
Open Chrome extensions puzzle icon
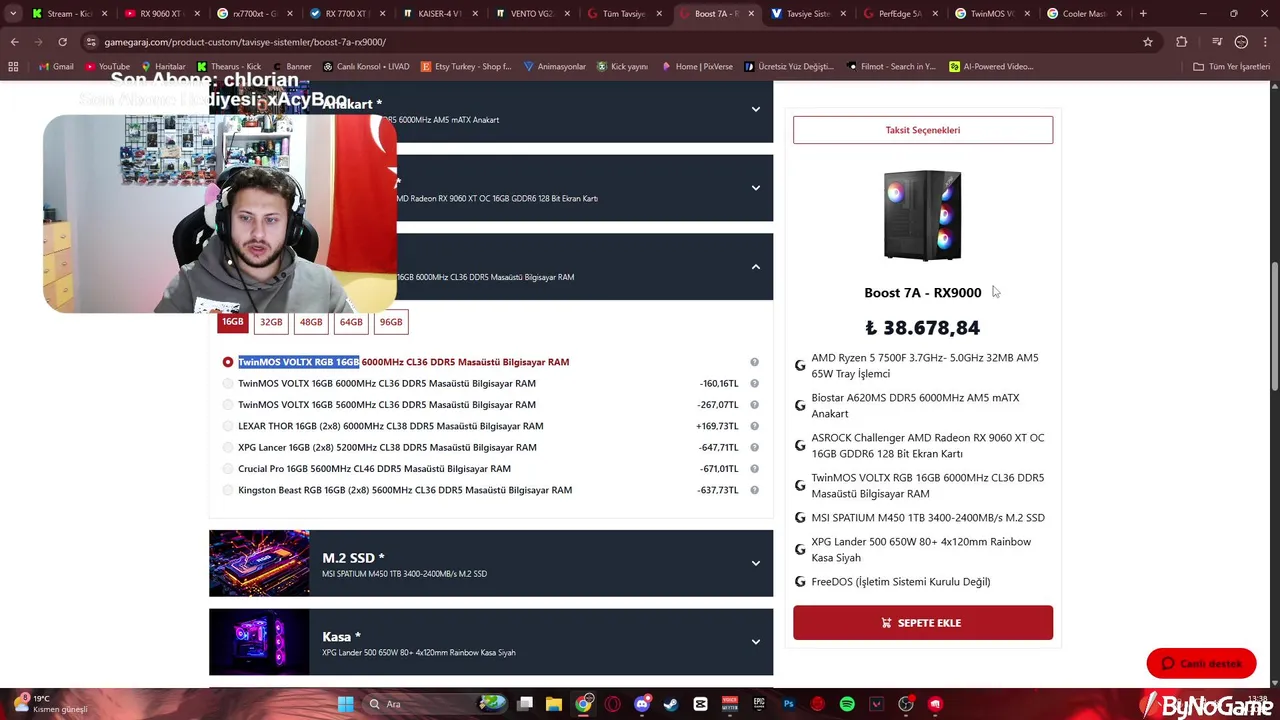coord(1182,42)
